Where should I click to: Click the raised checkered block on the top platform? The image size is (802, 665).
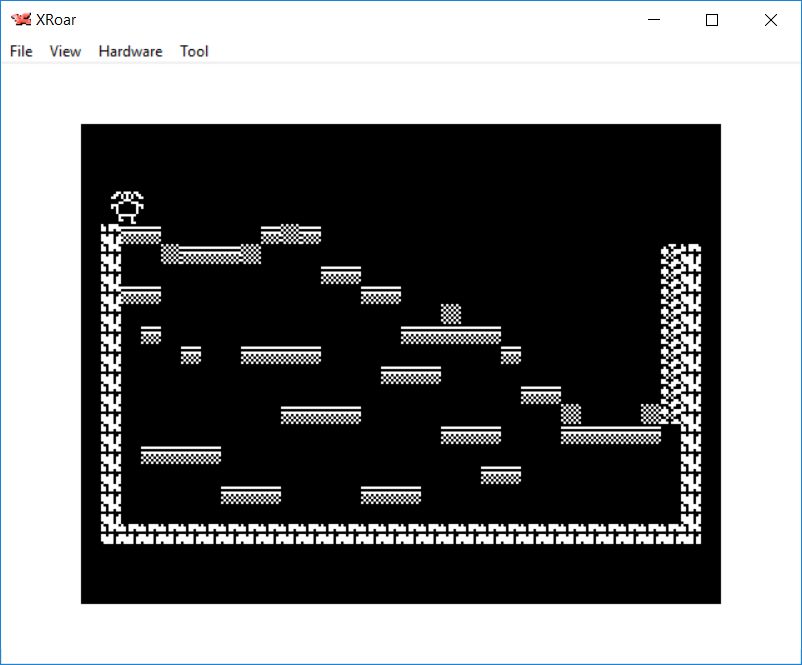[290, 233]
